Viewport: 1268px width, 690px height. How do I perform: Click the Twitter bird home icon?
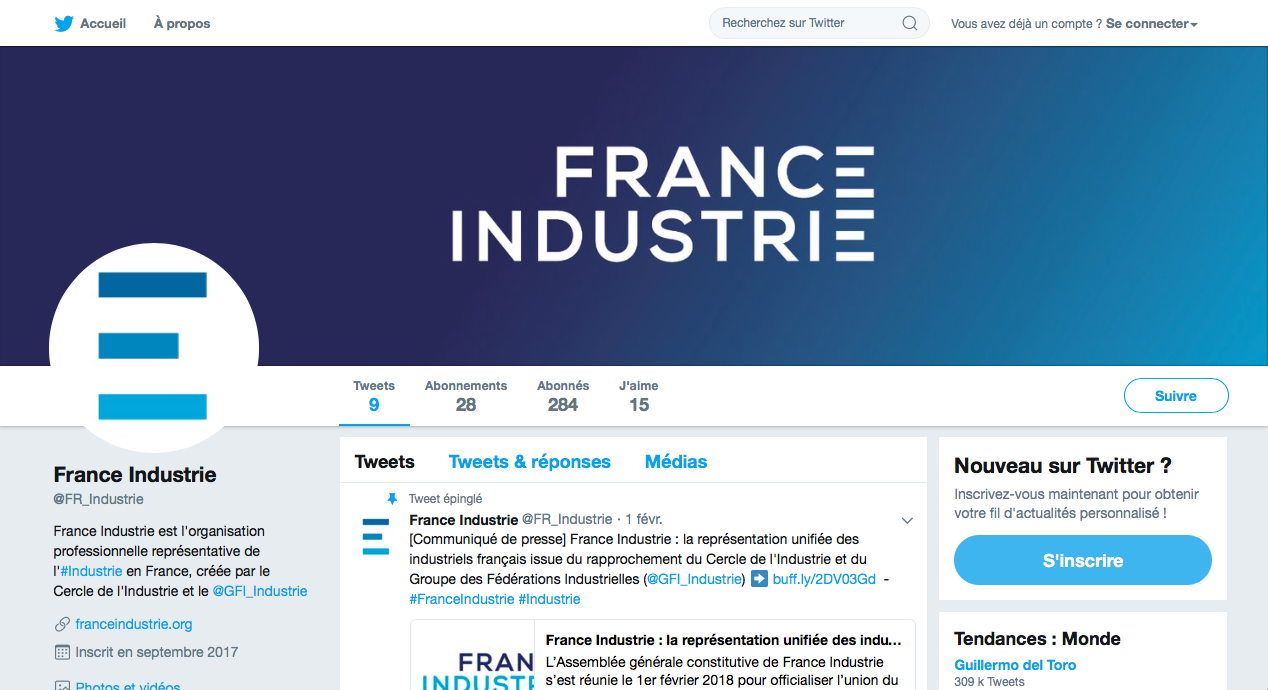point(64,23)
